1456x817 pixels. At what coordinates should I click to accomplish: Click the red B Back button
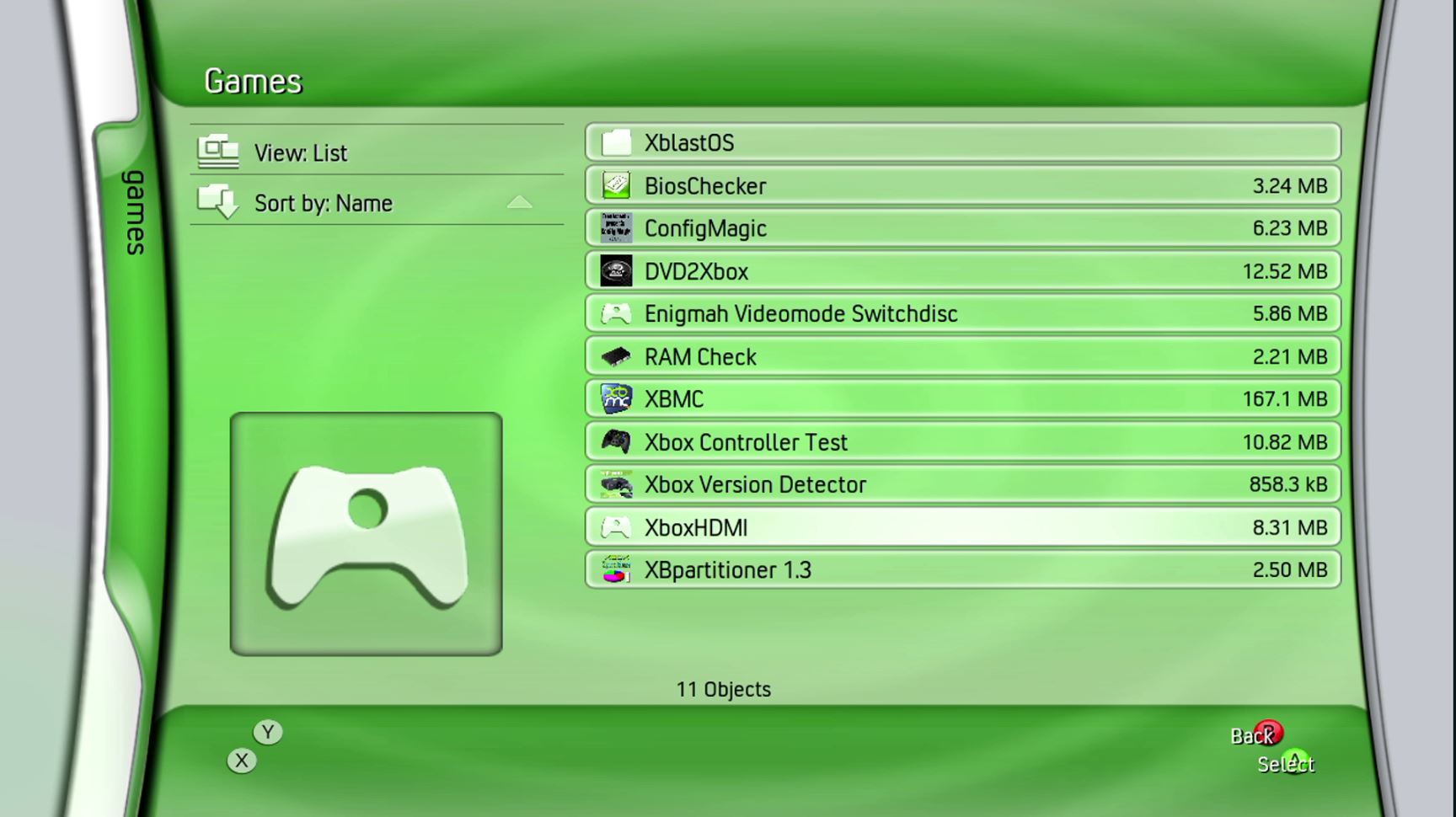(x=1267, y=733)
